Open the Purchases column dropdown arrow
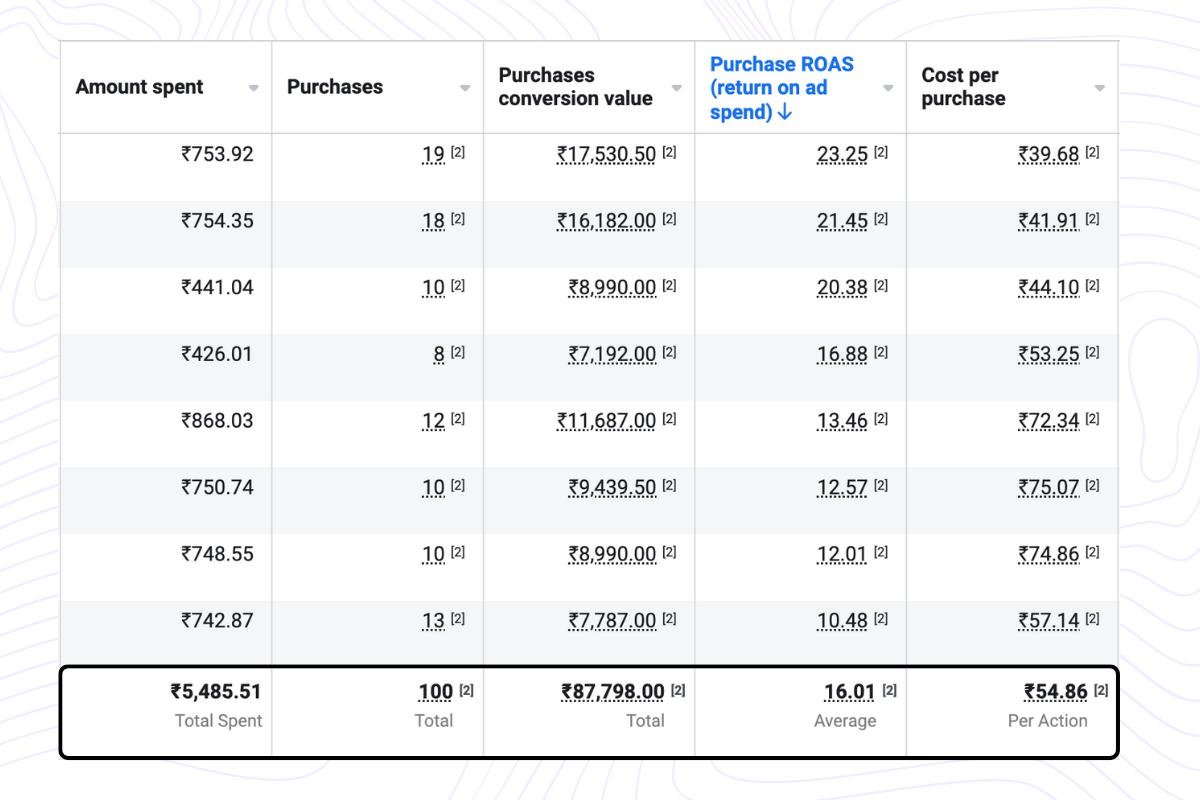This screenshot has width=1200, height=800. coord(465,88)
